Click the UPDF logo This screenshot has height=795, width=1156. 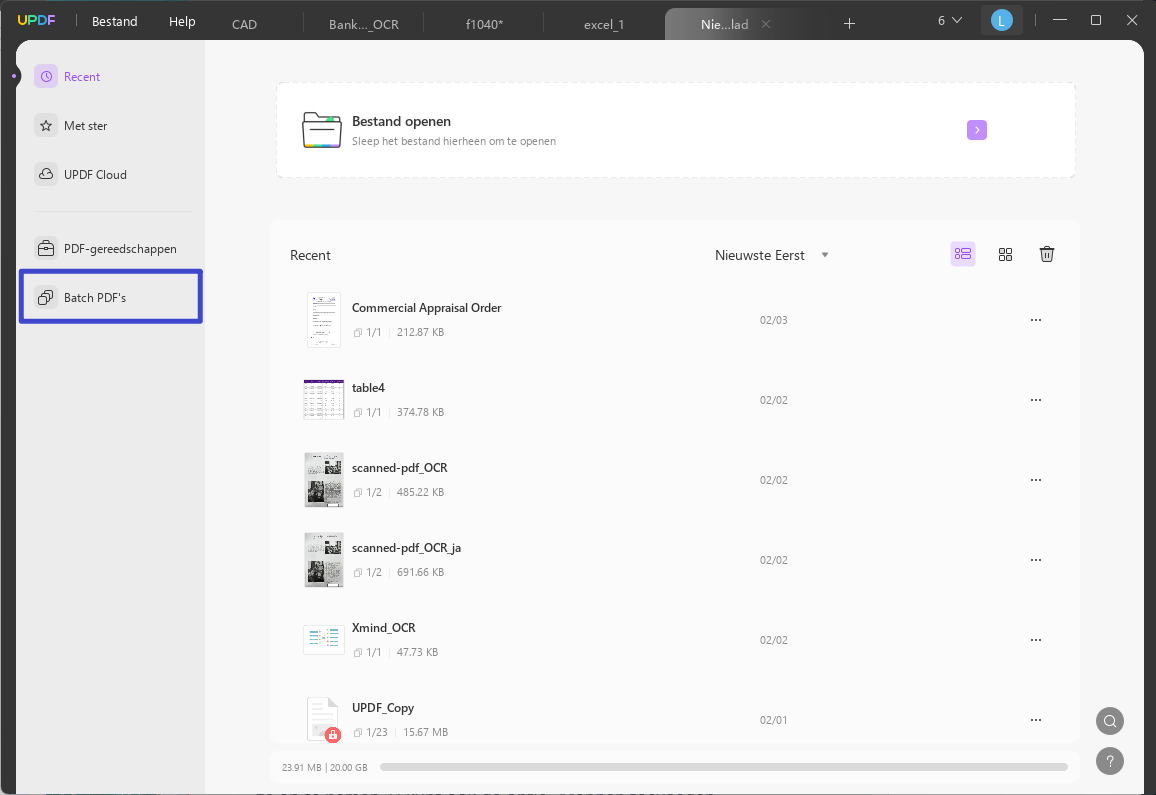(x=36, y=20)
